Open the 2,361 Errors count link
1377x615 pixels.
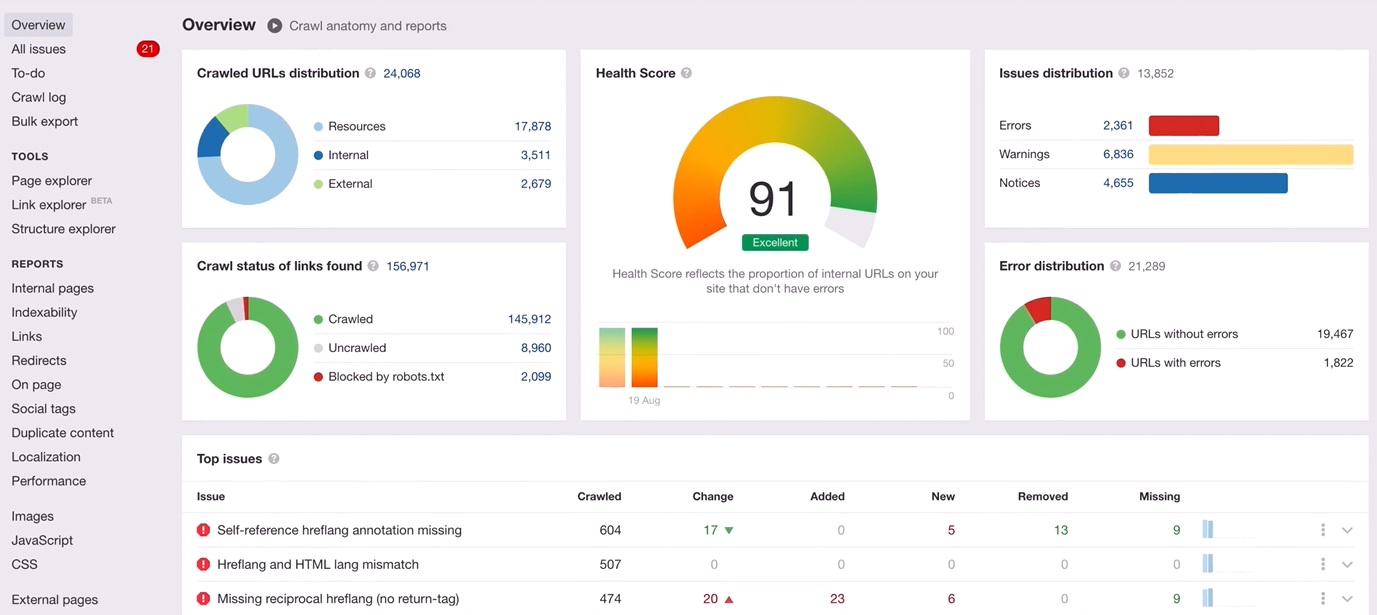1117,125
